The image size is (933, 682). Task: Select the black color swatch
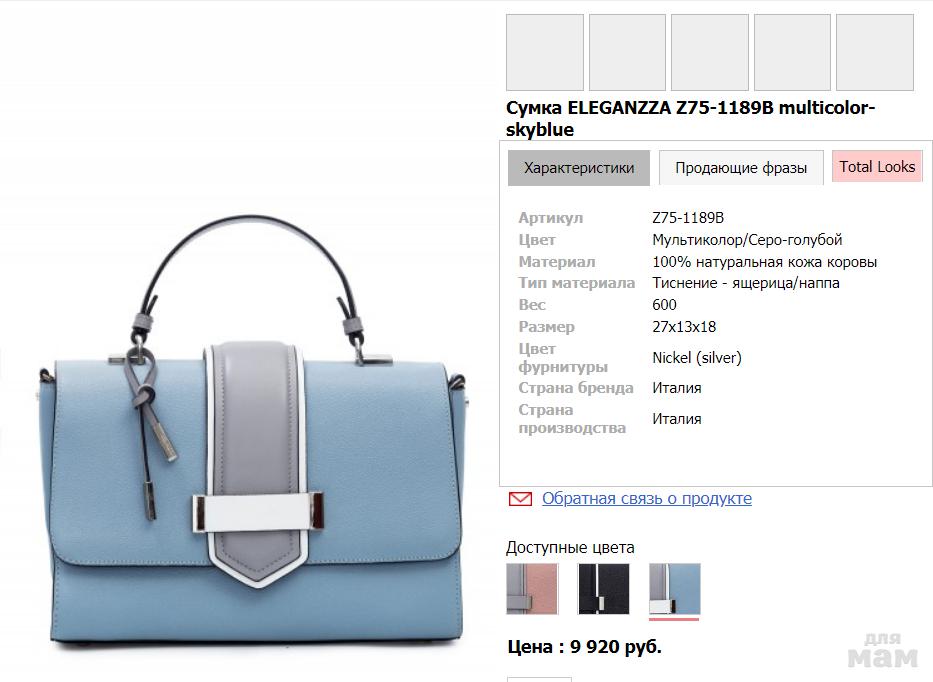point(603,589)
